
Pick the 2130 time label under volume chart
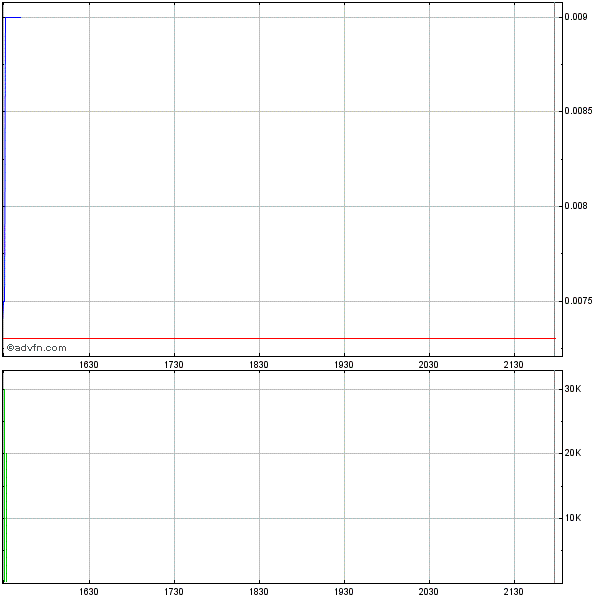click(513, 592)
